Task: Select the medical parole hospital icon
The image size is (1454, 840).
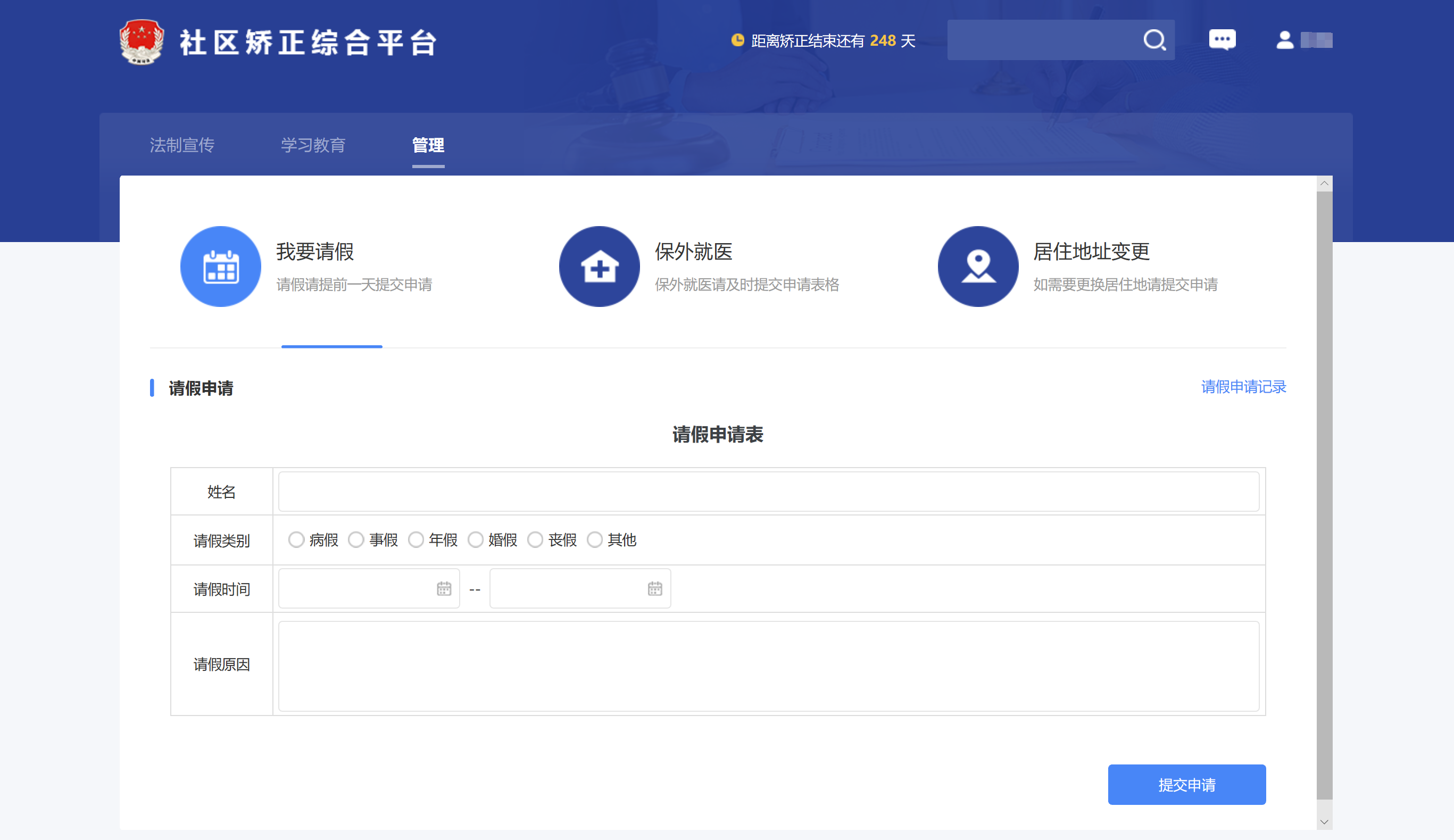Action: pyautogui.click(x=599, y=267)
